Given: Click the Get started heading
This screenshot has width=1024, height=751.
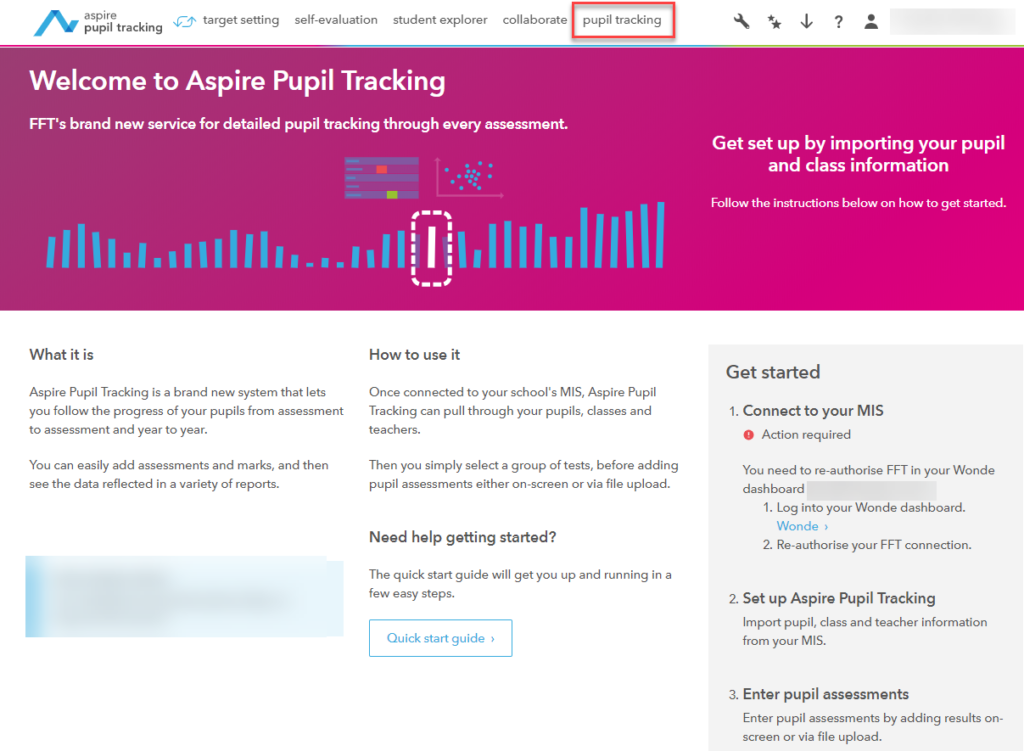Looking at the screenshot, I should (773, 372).
